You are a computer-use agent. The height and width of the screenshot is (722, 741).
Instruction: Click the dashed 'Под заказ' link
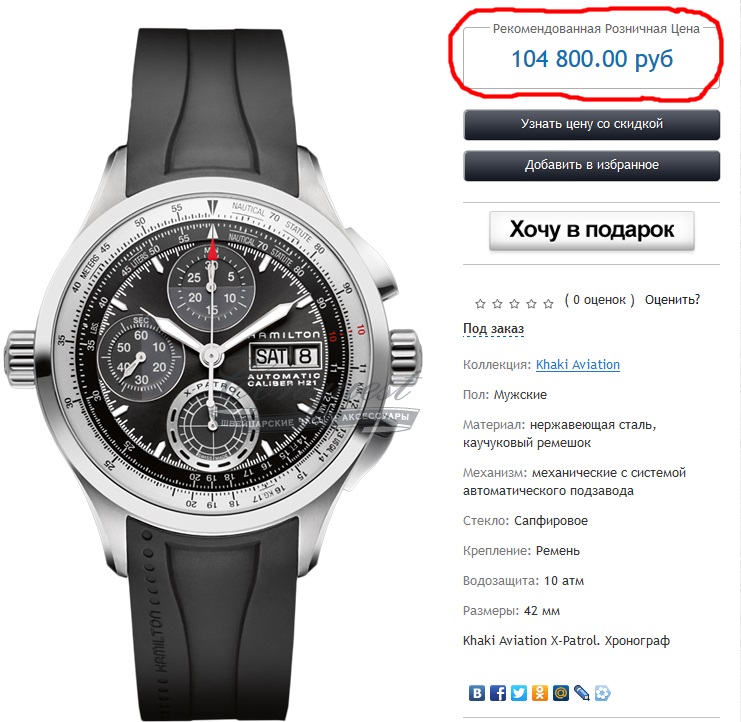[493, 328]
